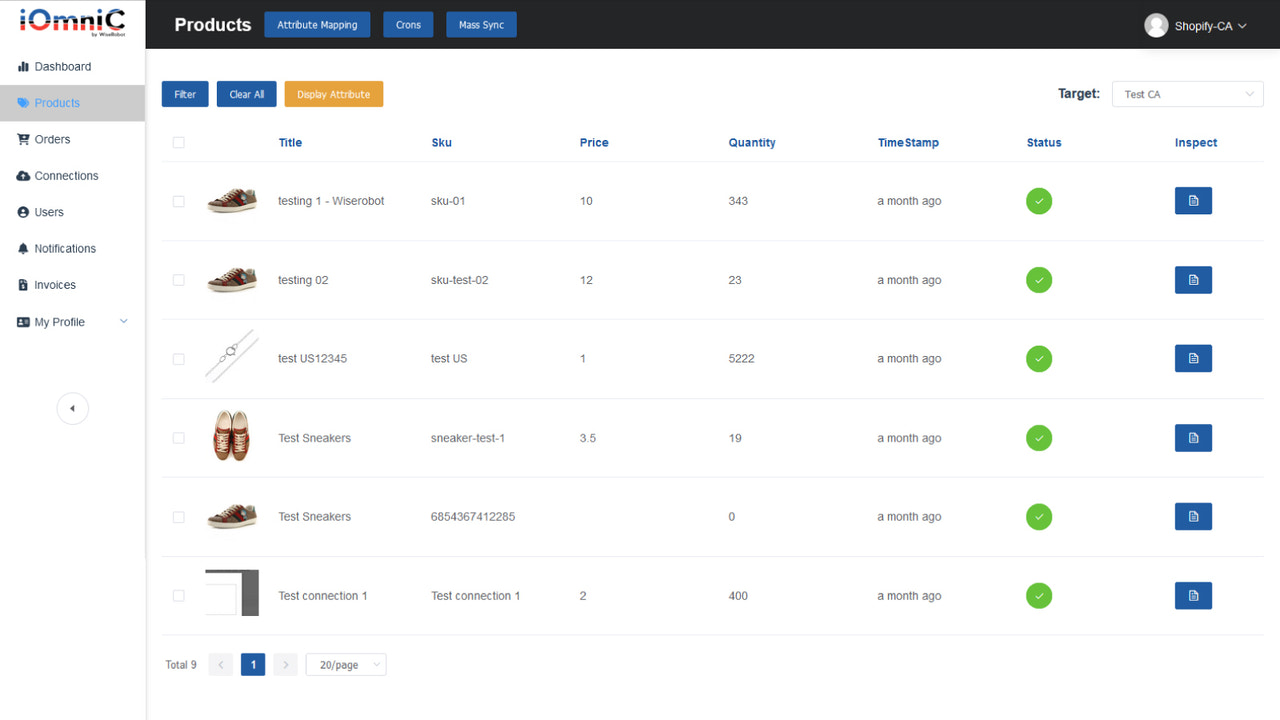Click the test US12345 product thumbnail
Viewport: 1280px width, 720px height.
[x=231, y=356]
